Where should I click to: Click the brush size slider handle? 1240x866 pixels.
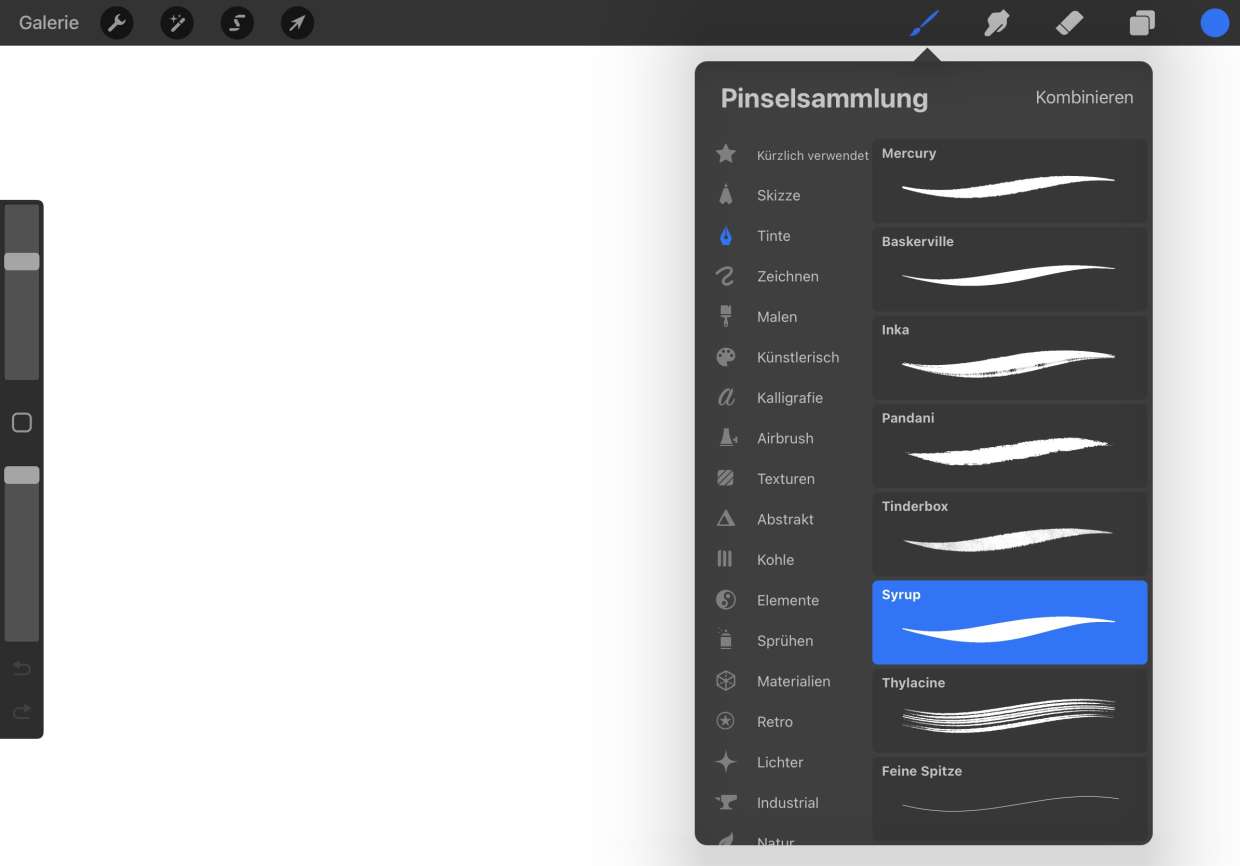tap(22, 262)
